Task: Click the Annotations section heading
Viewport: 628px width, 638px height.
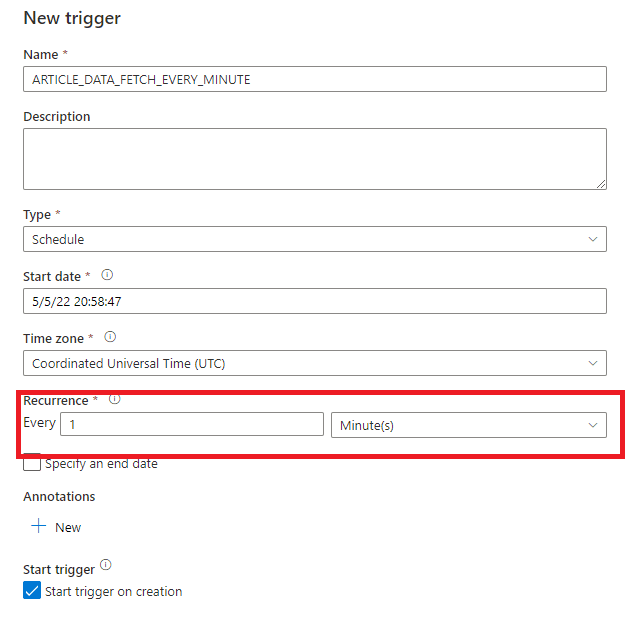Action: 59,496
